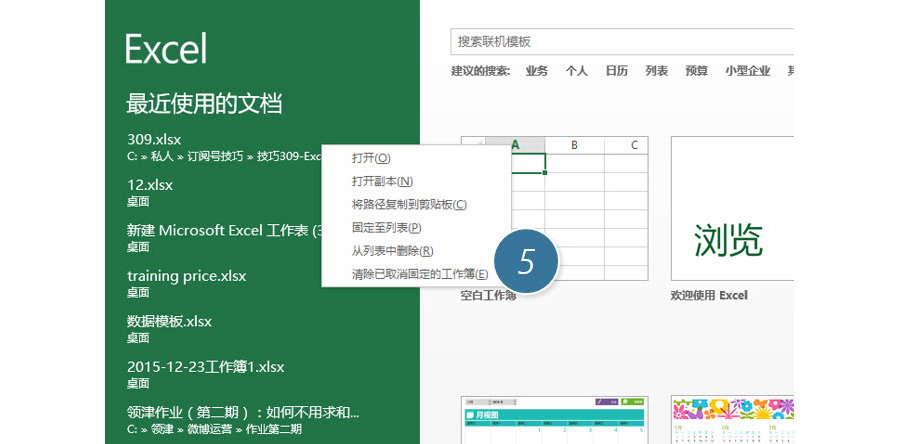Image resolution: width=900 pixels, height=444 pixels.
Task: Open the colorful flower calendar template
Action: [732, 419]
